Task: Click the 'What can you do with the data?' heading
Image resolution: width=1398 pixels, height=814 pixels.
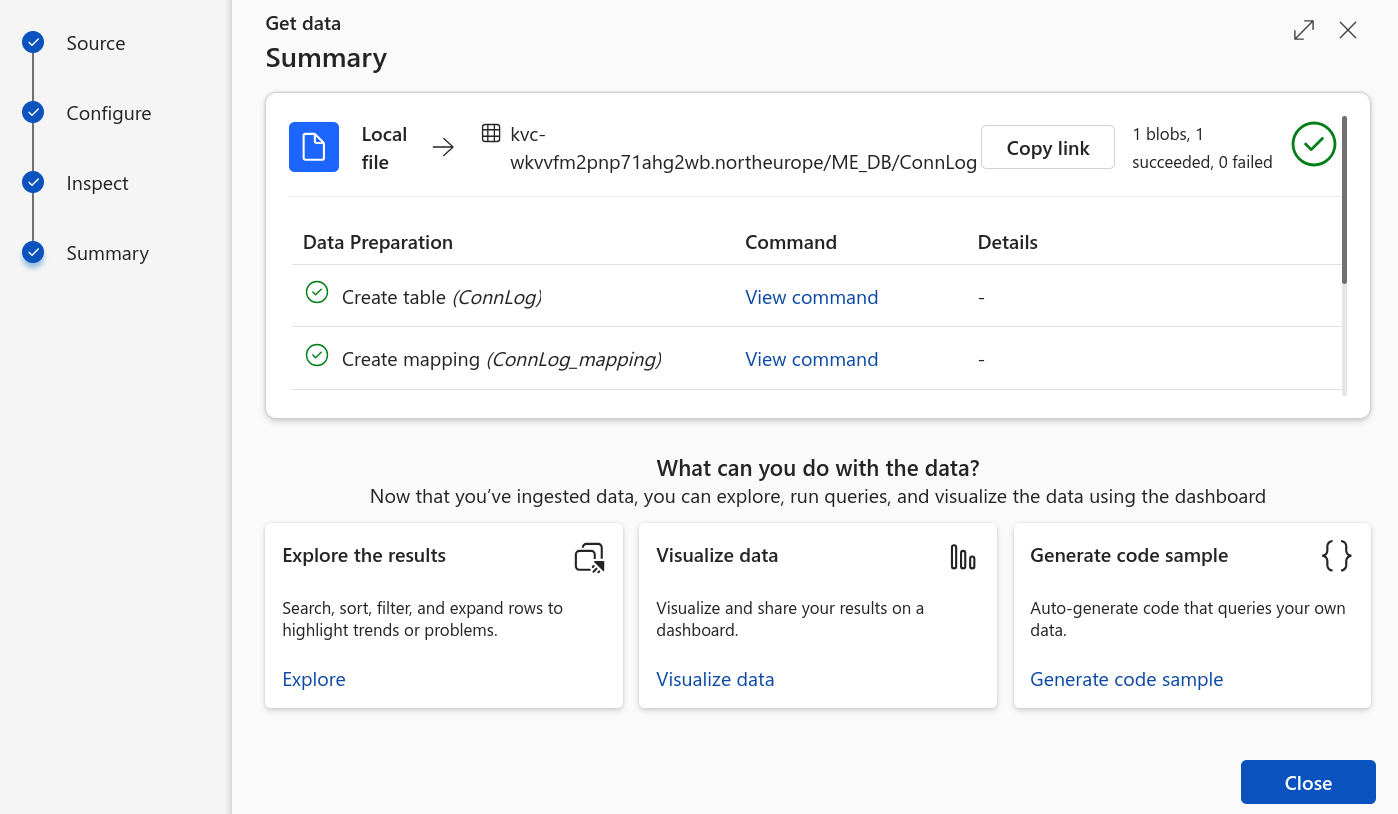Action: coord(818,468)
